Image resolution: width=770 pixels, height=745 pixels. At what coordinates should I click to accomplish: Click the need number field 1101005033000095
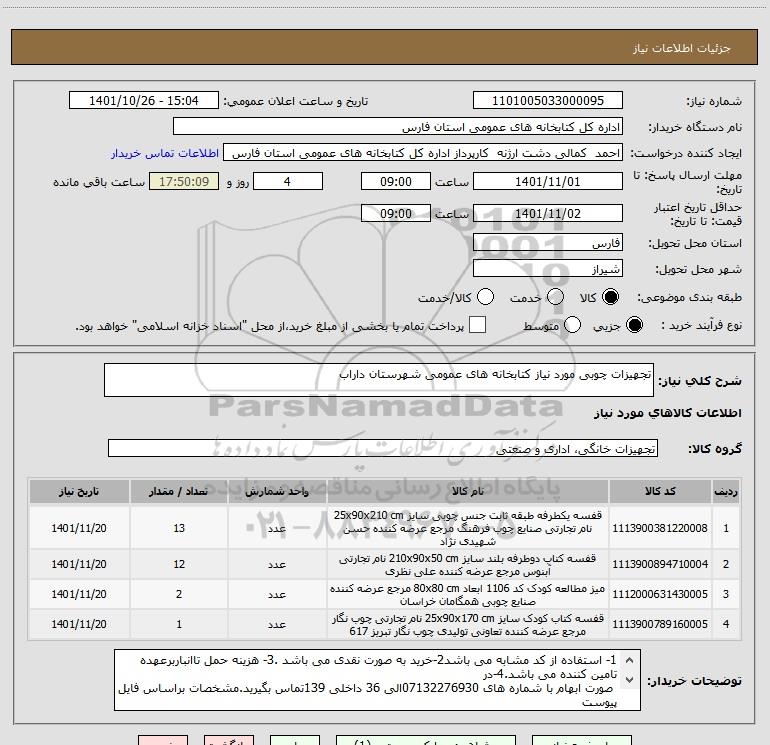[548, 101]
